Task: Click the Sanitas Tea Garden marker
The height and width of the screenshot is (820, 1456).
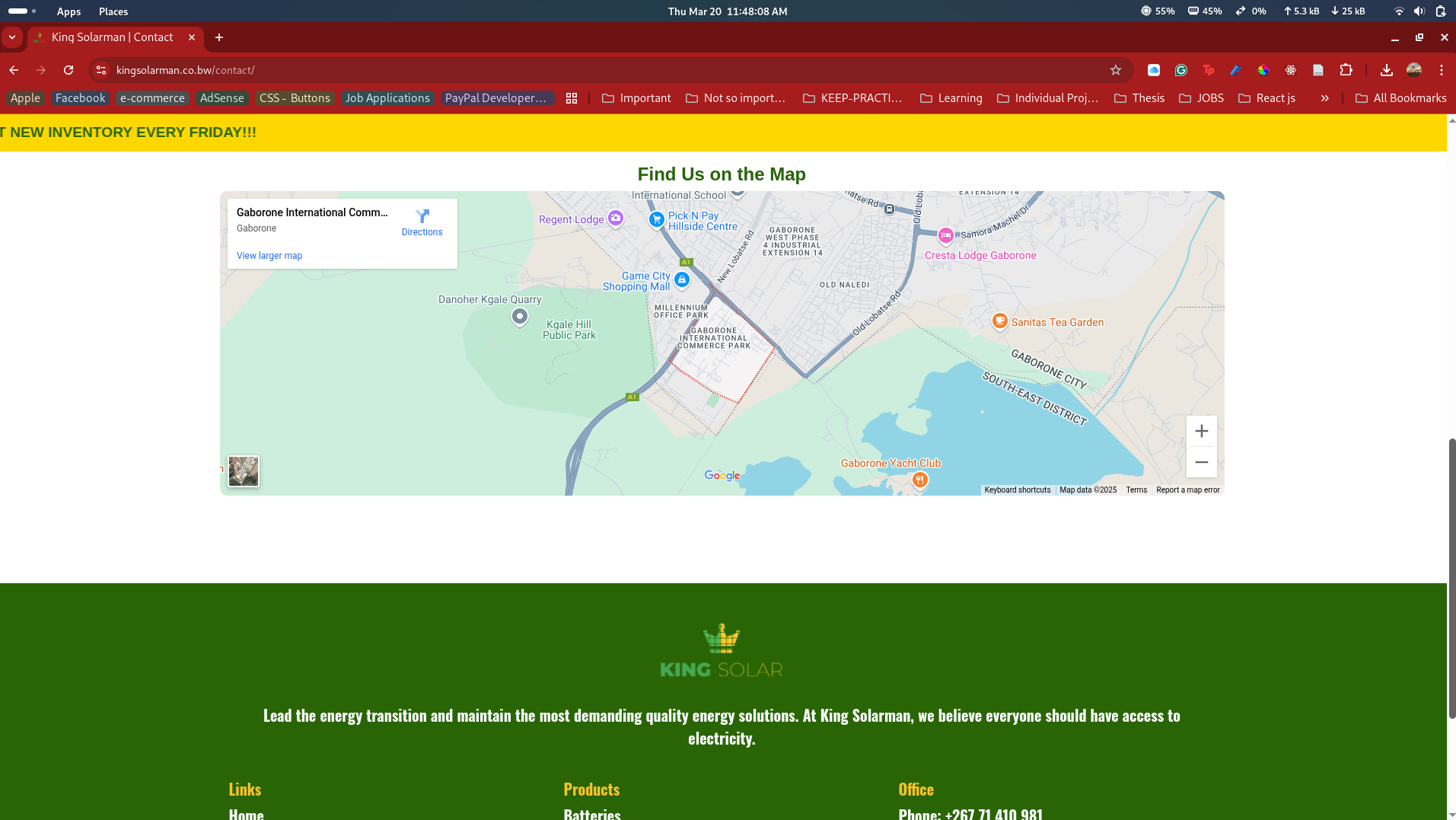Action: (x=999, y=321)
